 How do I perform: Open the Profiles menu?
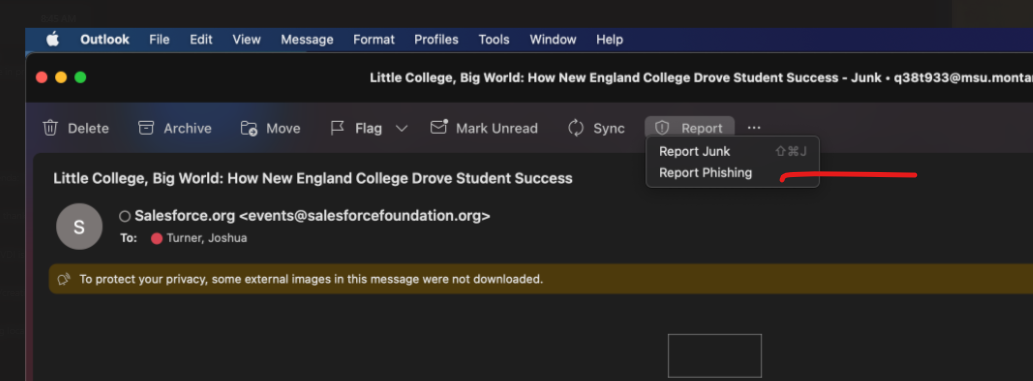[436, 40]
